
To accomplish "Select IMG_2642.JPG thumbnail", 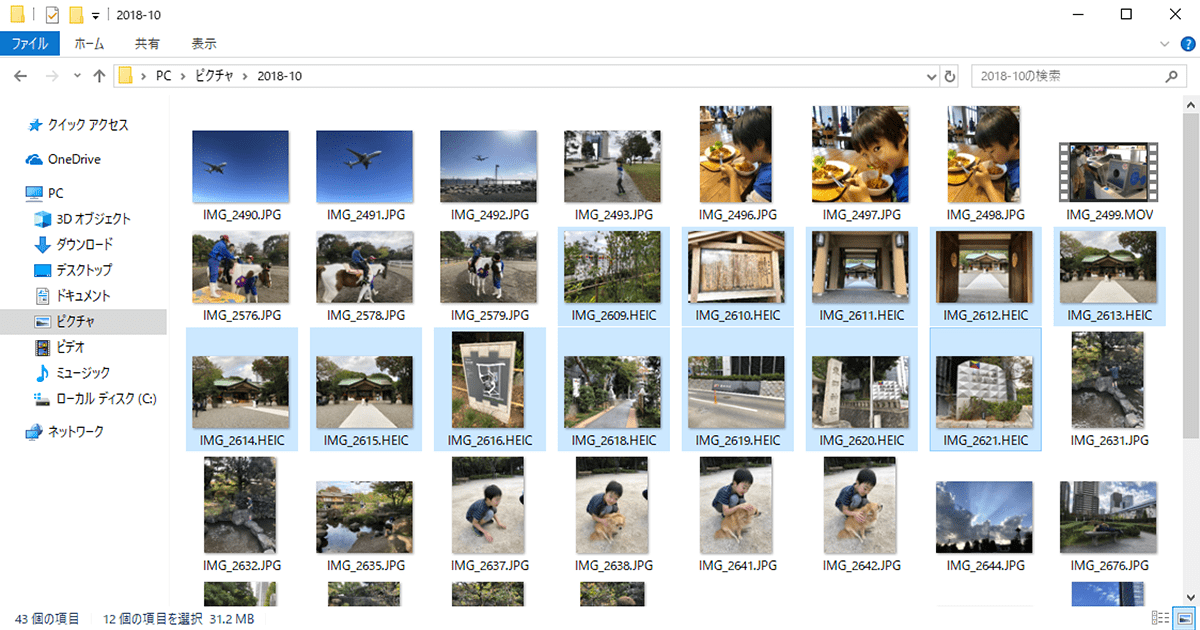I will coord(860,506).
